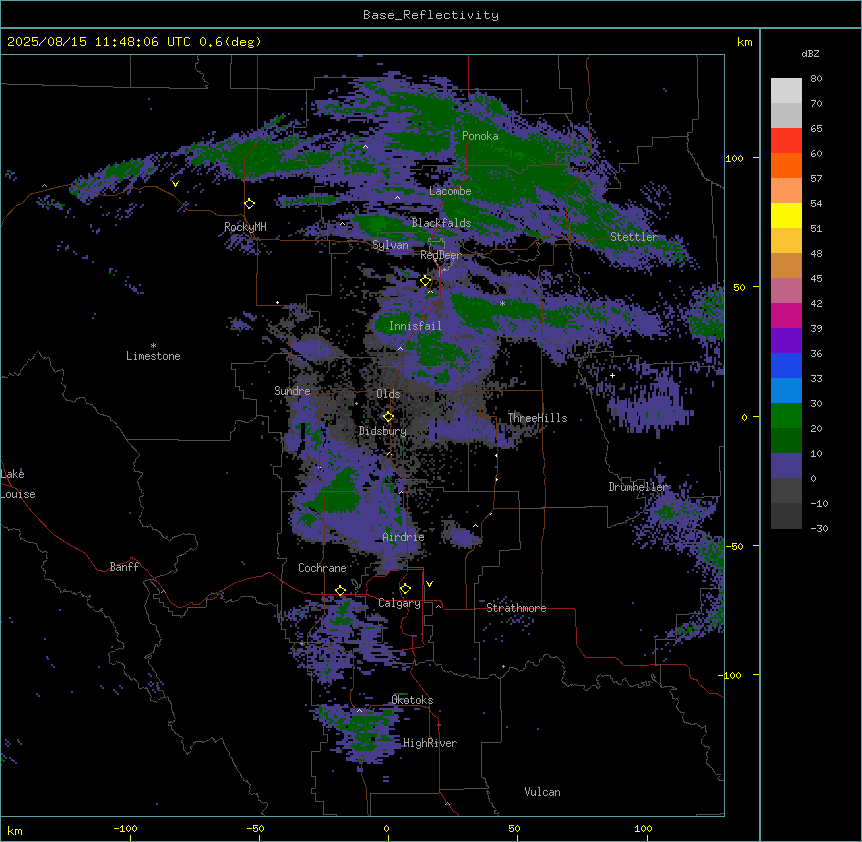Click the 50 tick on right axis

click(x=739, y=287)
